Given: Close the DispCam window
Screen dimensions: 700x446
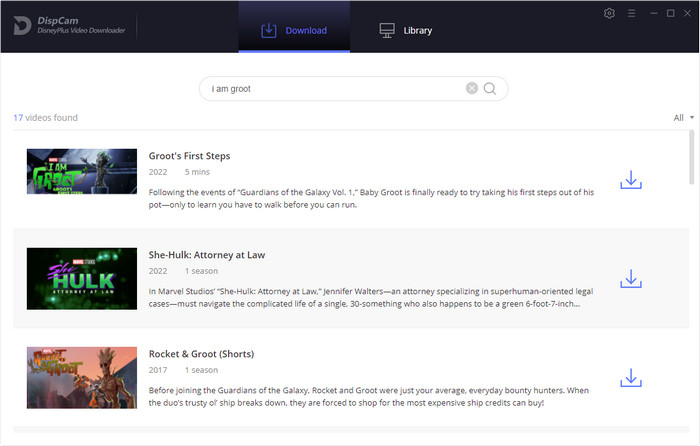Looking at the screenshot, I should click(x=688, y=13).
